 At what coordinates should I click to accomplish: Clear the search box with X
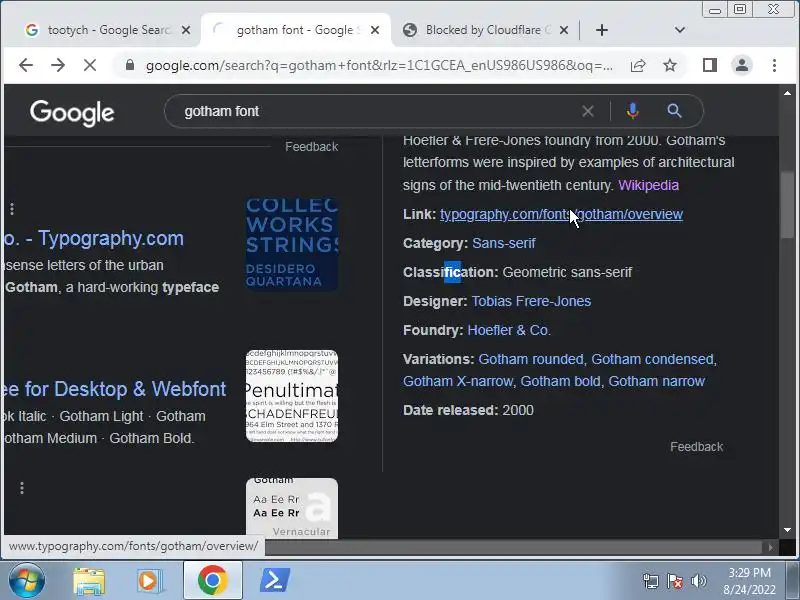point(588,111)
